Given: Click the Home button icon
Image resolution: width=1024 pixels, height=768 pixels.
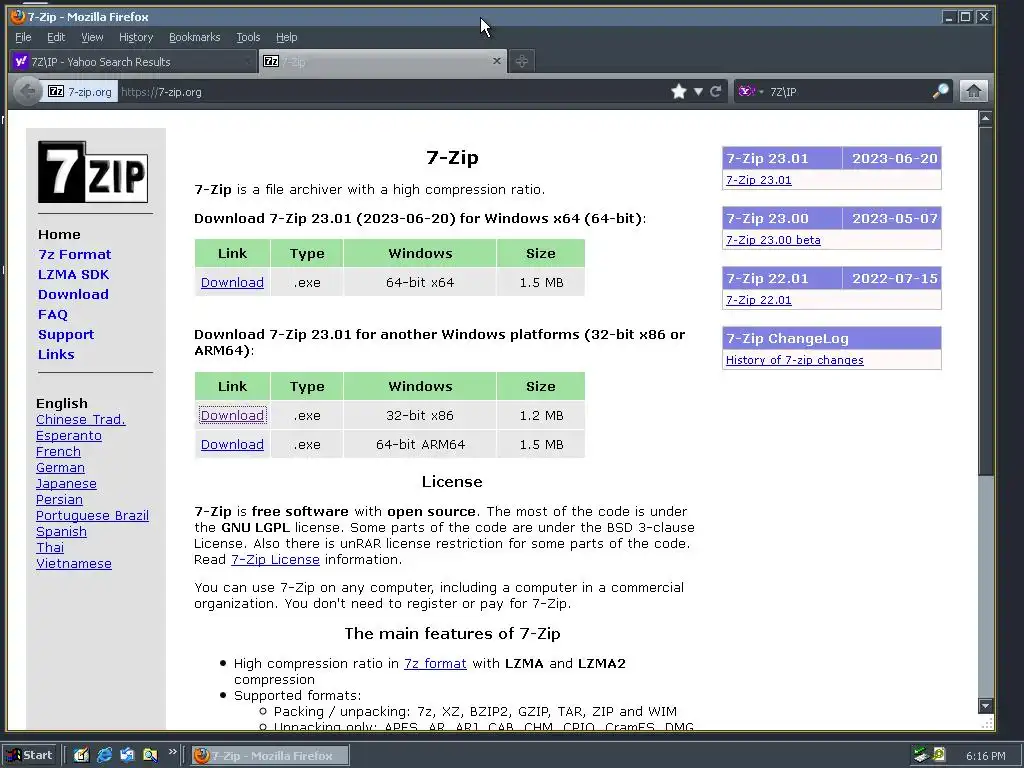Looking at the screenshot, I should click(973, 91).
